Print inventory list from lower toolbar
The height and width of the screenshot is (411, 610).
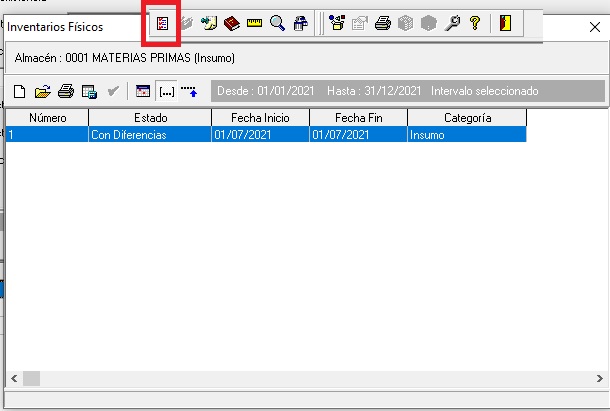pos(66,91)
